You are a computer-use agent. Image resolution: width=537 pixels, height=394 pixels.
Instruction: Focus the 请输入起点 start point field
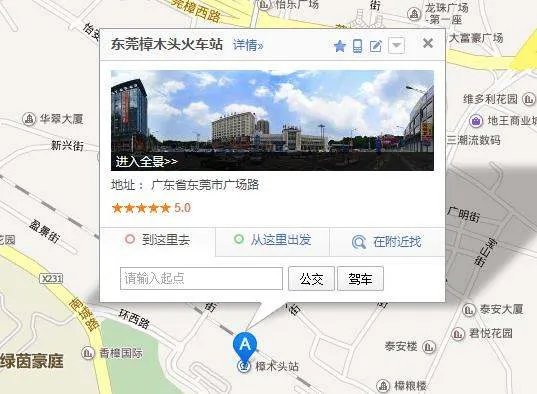click(x=201, y=279)
